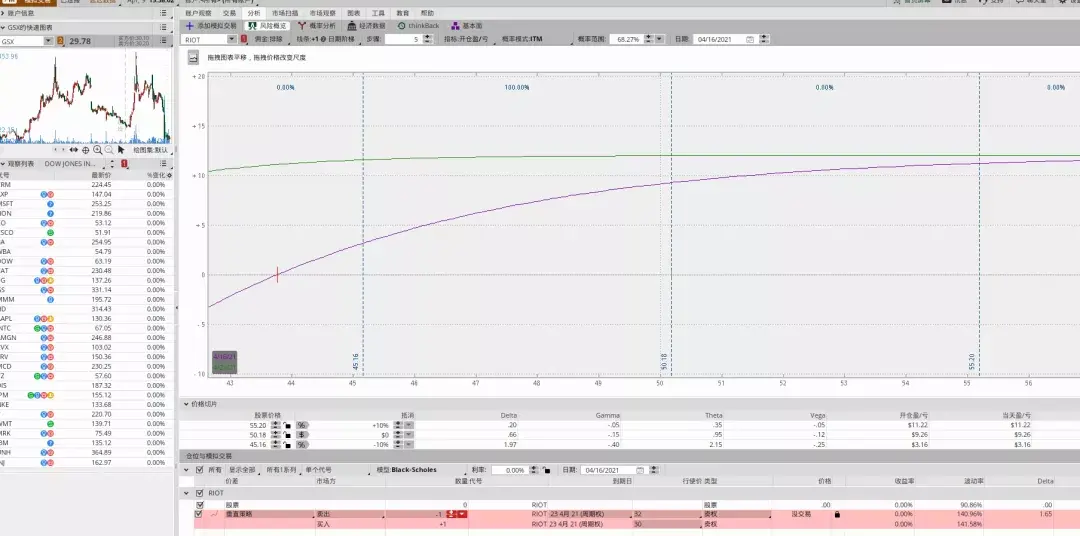This screenshot has height=536, width=1080.
Task: Open the GSX symbol dropdown
Action: pyautogui.click(x=48, y=41)
